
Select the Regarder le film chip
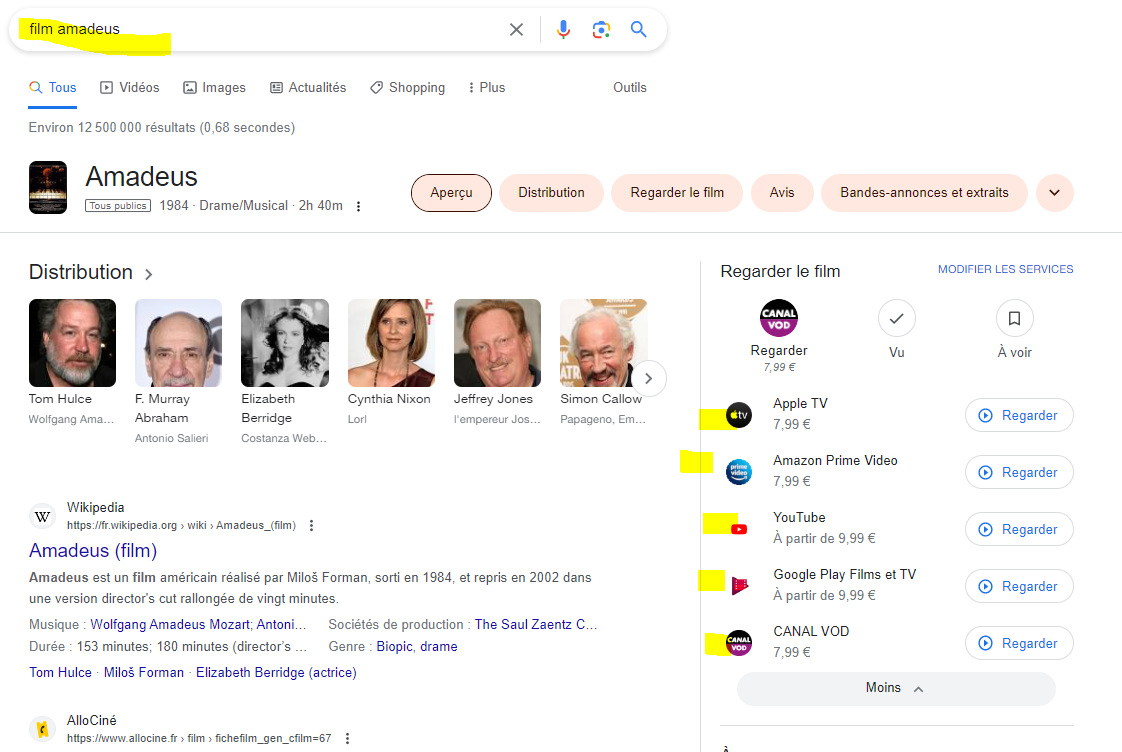(x=677, y=192)
